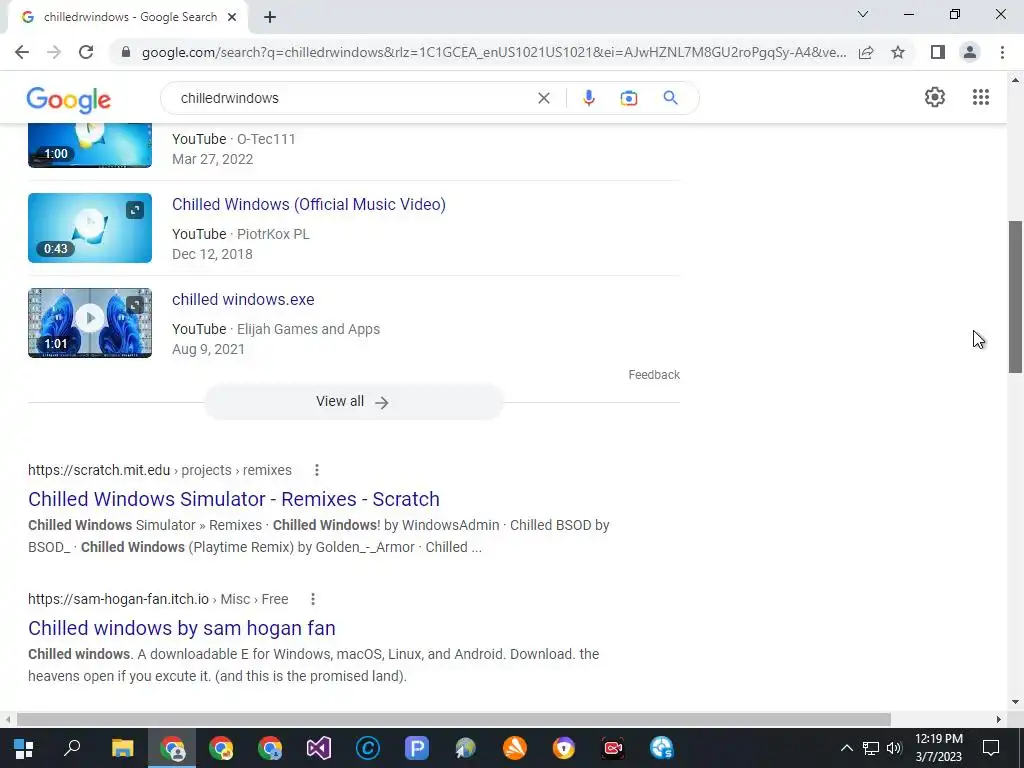
Task: Open the clock showing 12:19 PM
Action: (x=938, y=748)
